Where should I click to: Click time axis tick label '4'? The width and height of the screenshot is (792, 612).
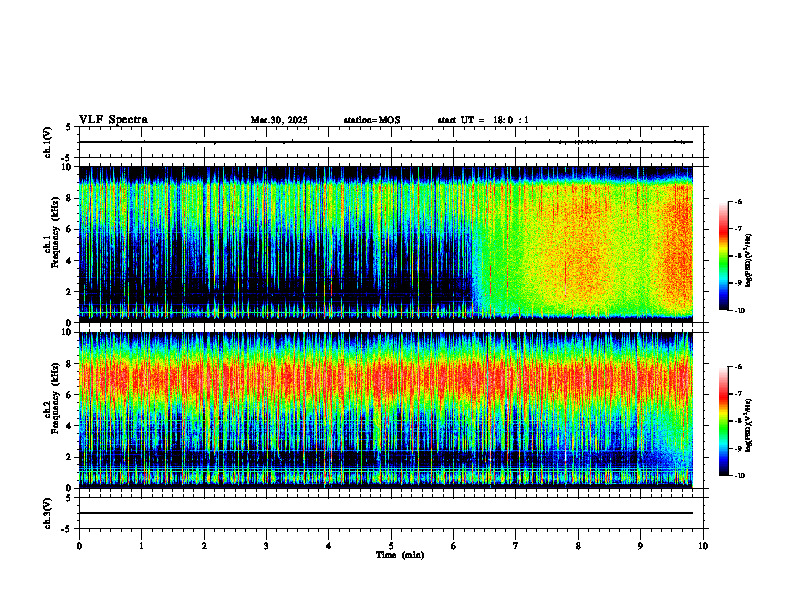329,546
